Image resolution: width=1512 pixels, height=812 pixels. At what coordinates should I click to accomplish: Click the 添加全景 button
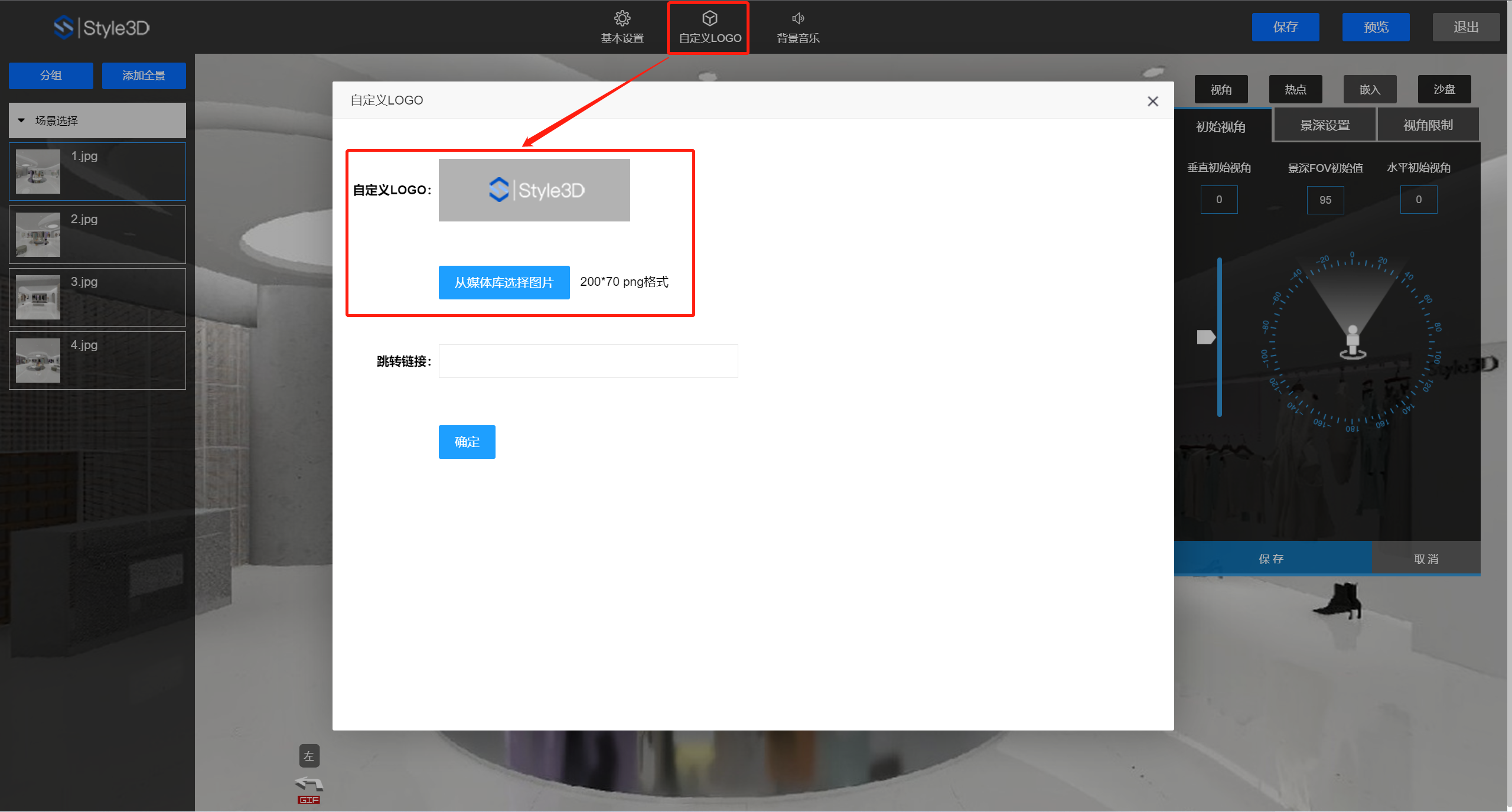point(144,76)
